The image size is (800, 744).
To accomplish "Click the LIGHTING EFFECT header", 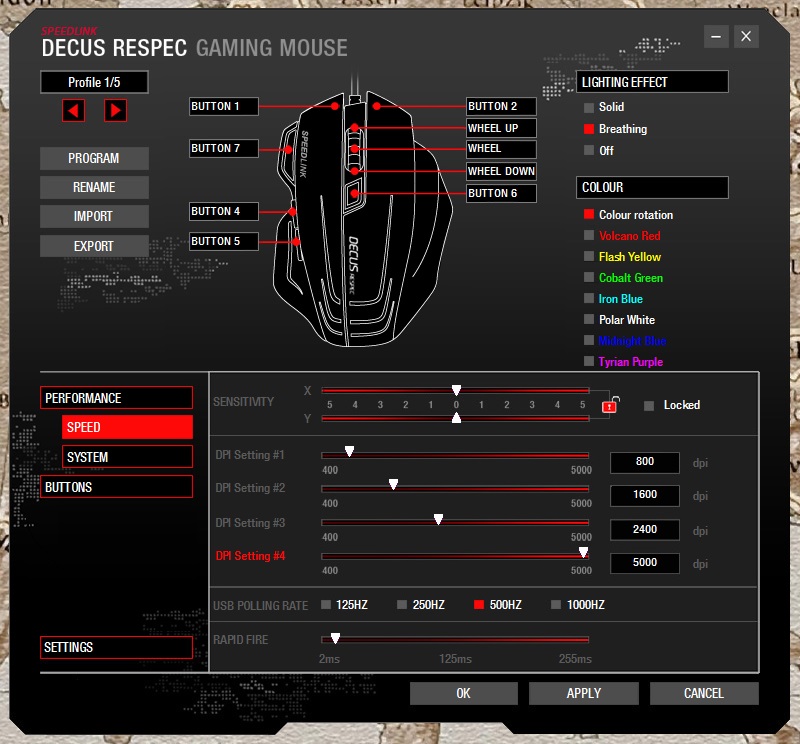I will pyautogui.click(x=652, y=82).
